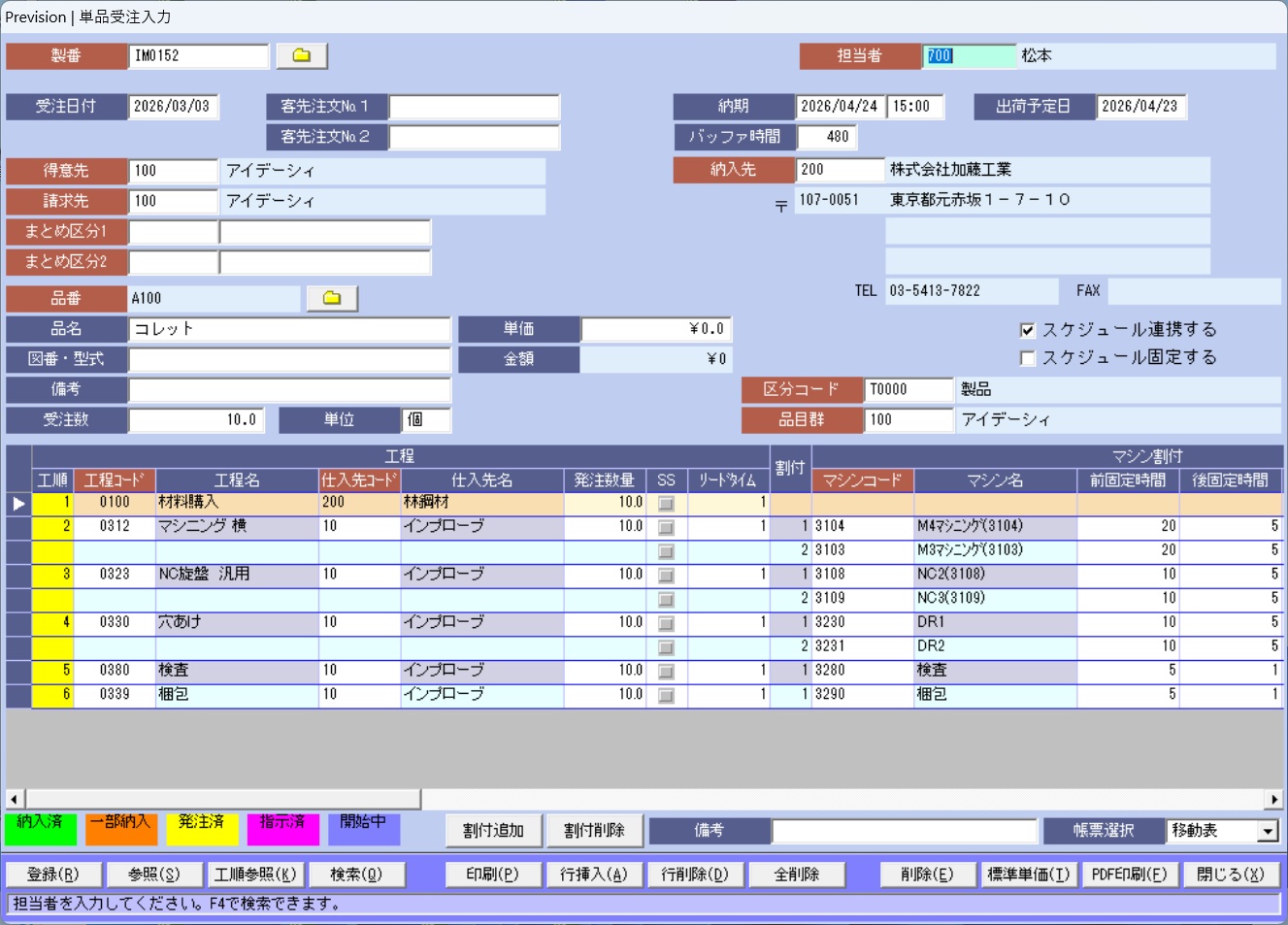Click the 参照(S) button
1288x925 pixels.
coord(154,875)
